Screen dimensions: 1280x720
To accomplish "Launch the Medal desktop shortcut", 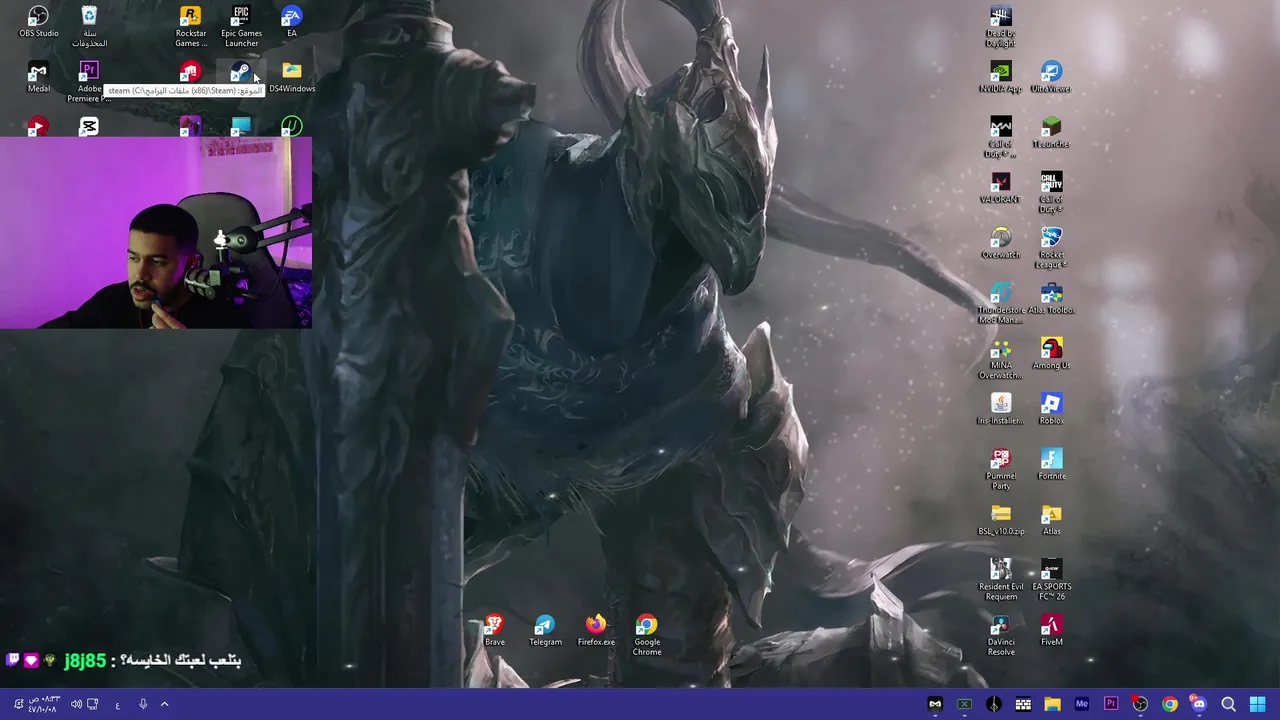I will 38,77.
